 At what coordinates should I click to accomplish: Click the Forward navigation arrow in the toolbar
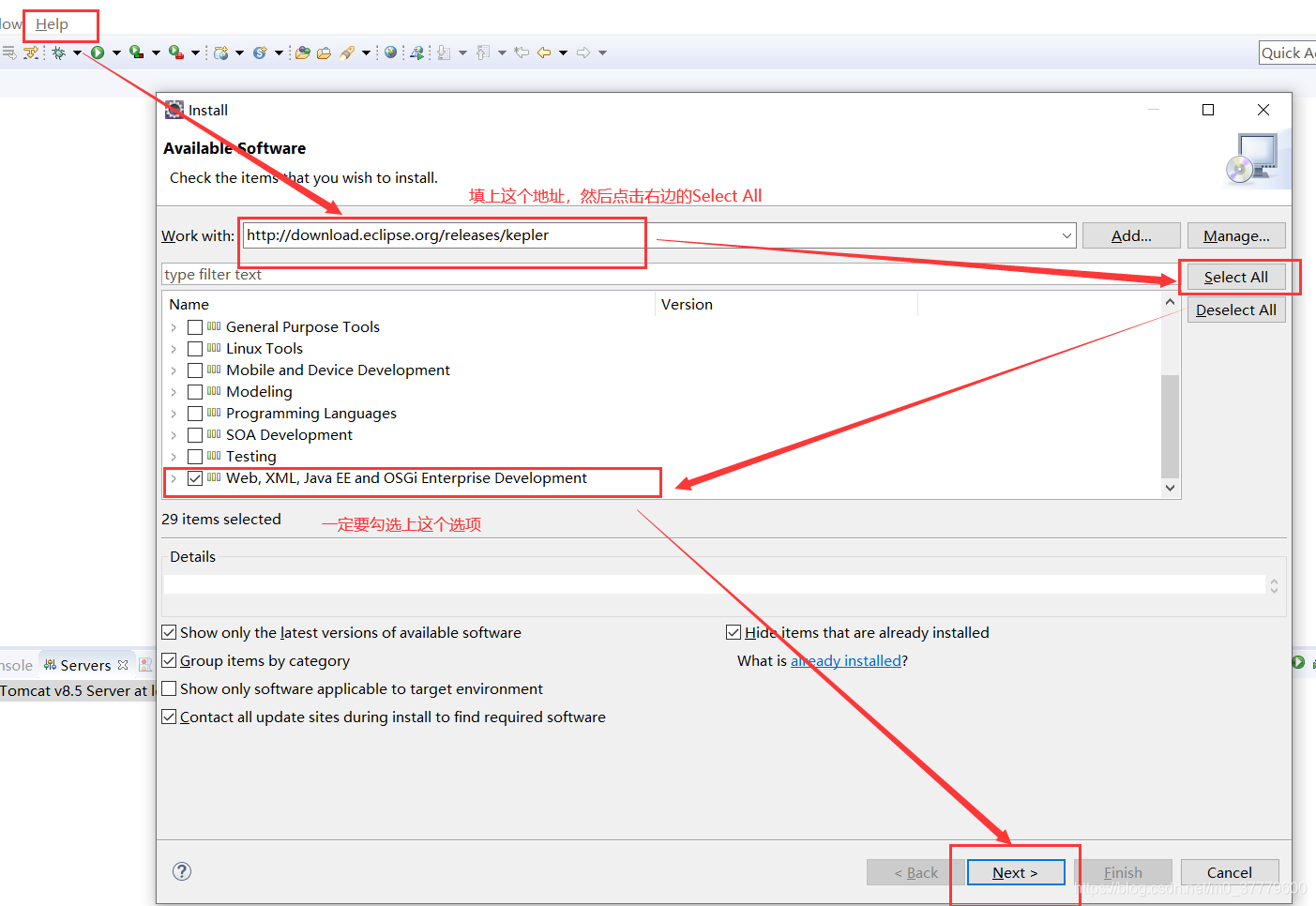click(583, 53)
